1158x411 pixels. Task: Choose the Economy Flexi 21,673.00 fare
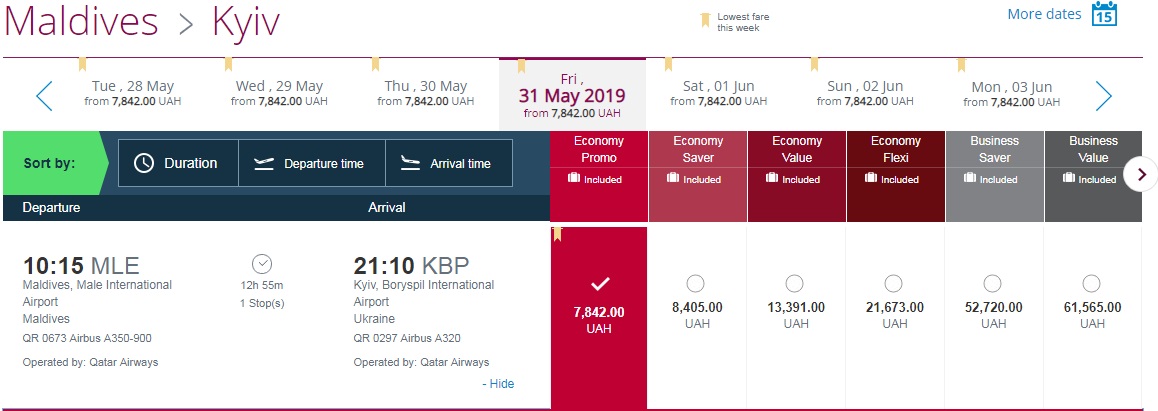coord(894,284)
